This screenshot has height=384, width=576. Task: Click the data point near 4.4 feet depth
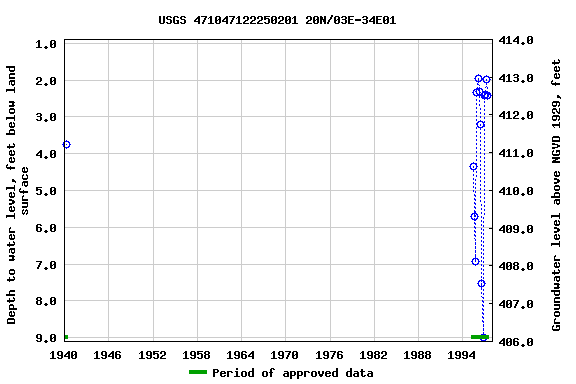473,167
